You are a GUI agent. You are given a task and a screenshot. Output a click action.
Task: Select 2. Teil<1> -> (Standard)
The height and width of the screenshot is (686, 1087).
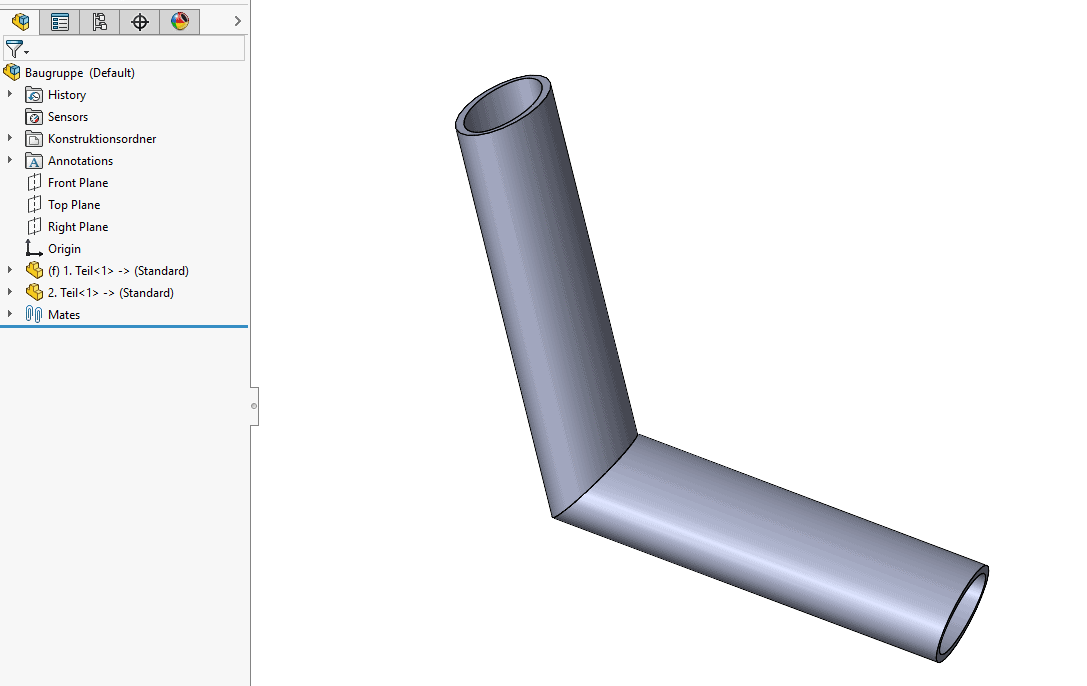110,293
